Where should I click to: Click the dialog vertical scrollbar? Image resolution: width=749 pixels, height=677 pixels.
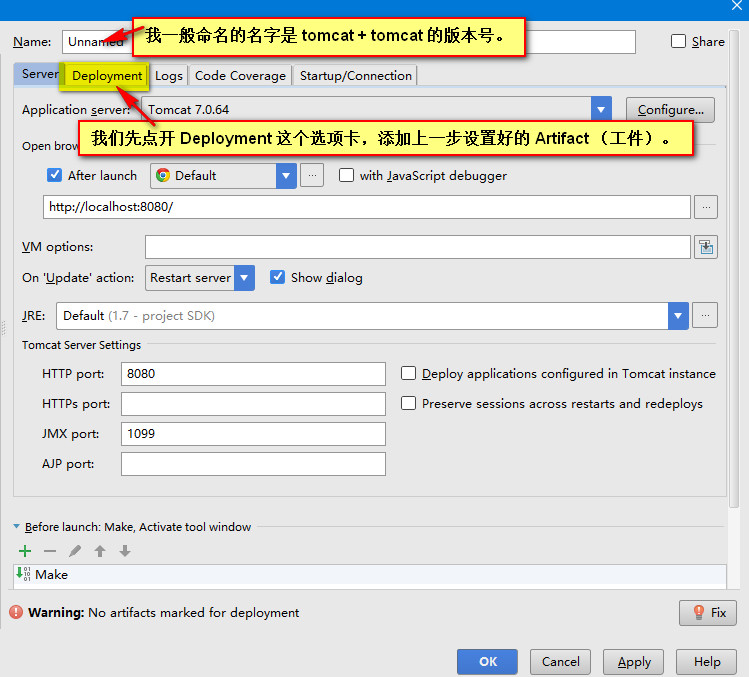click(735, 268)
